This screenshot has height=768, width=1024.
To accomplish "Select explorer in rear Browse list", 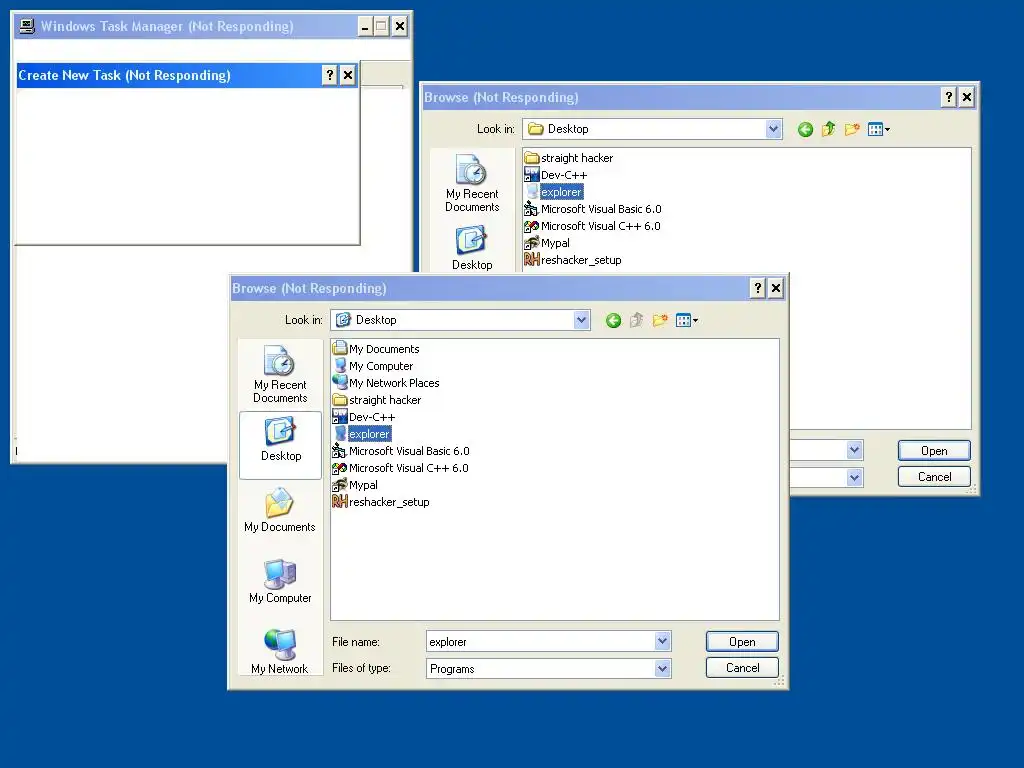I will (554, 192).
